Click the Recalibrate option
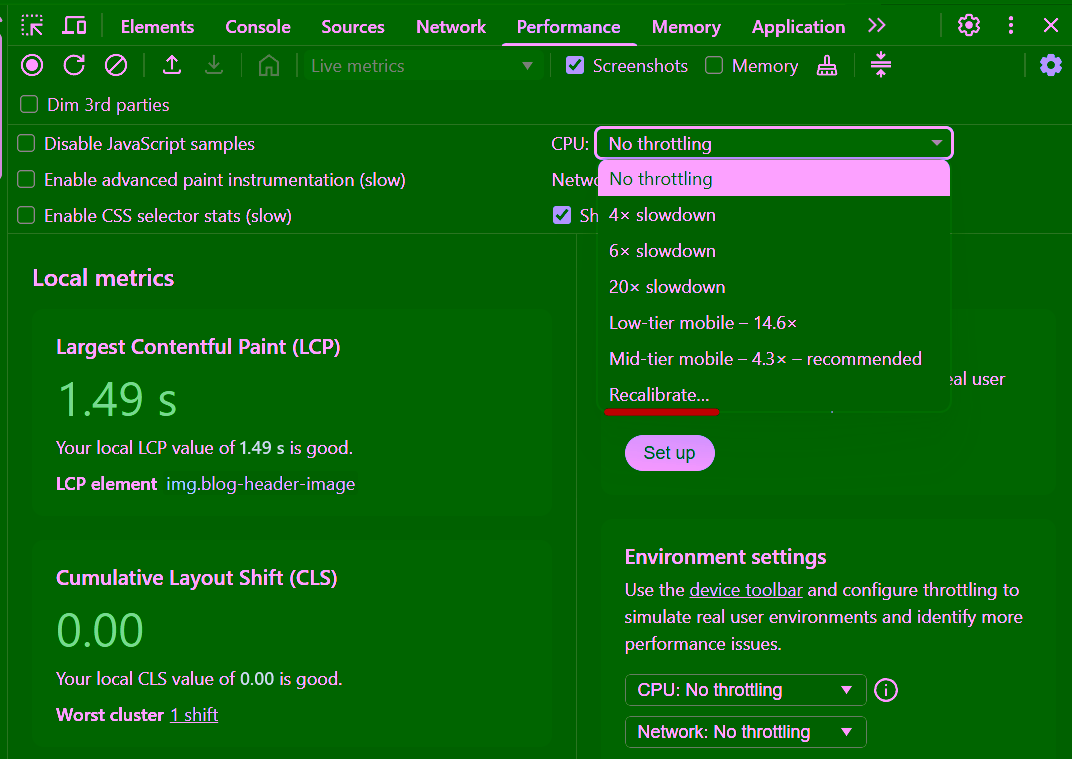1072x759 pixels. 659,395
